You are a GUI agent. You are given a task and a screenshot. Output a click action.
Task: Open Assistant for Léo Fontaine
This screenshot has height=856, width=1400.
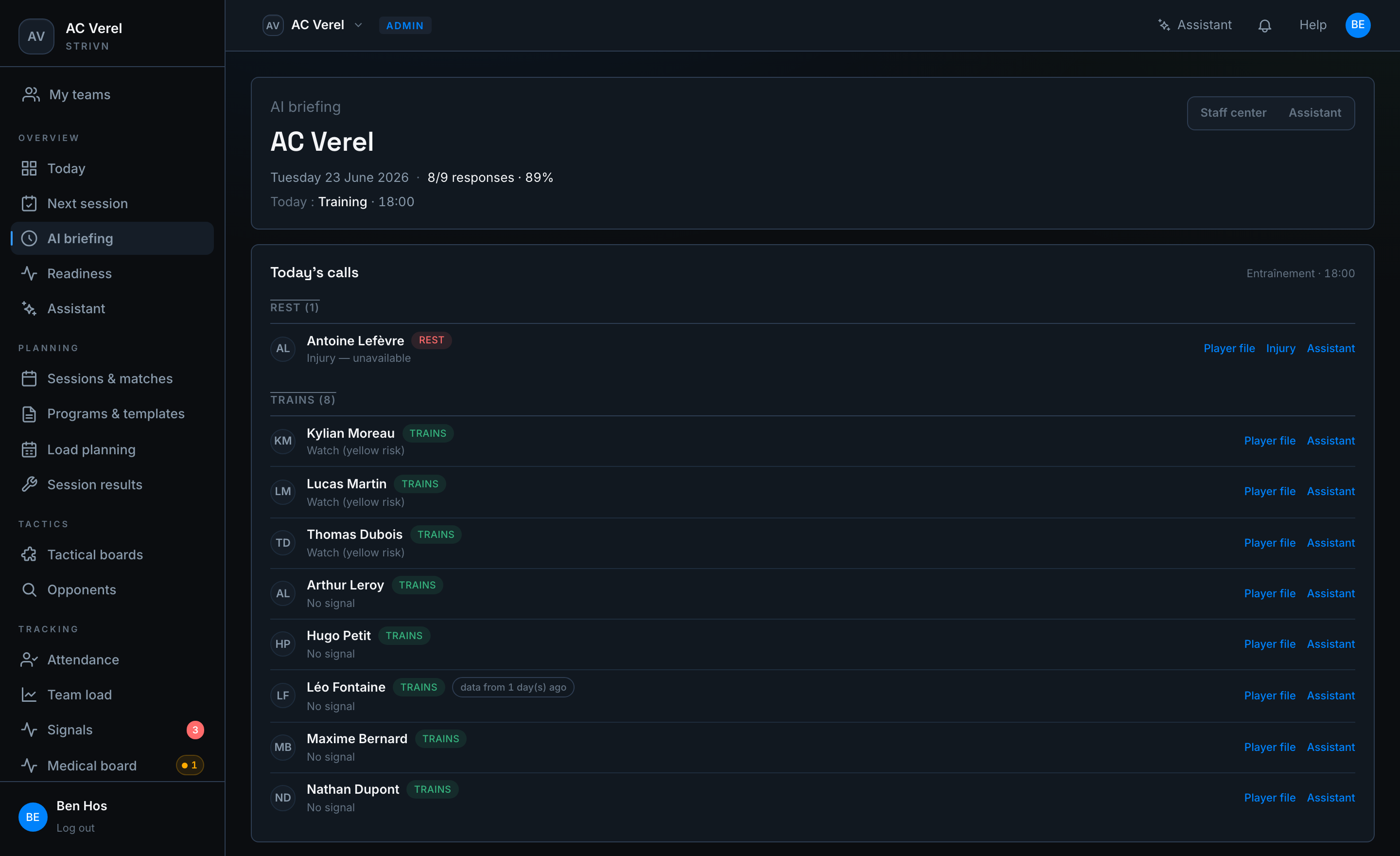coord(1330,695)
